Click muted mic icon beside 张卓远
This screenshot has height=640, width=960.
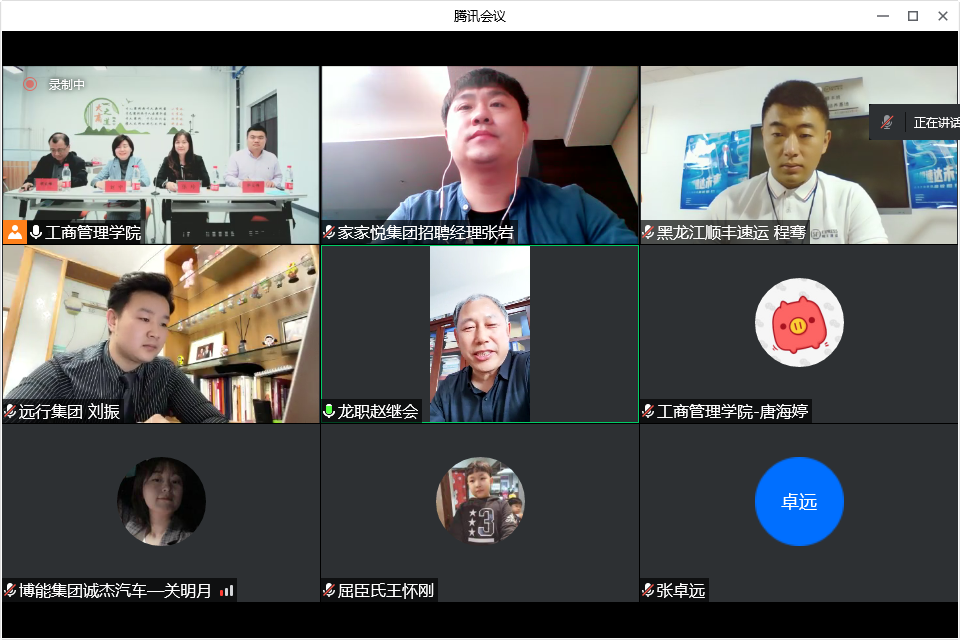tap(648, 590)
